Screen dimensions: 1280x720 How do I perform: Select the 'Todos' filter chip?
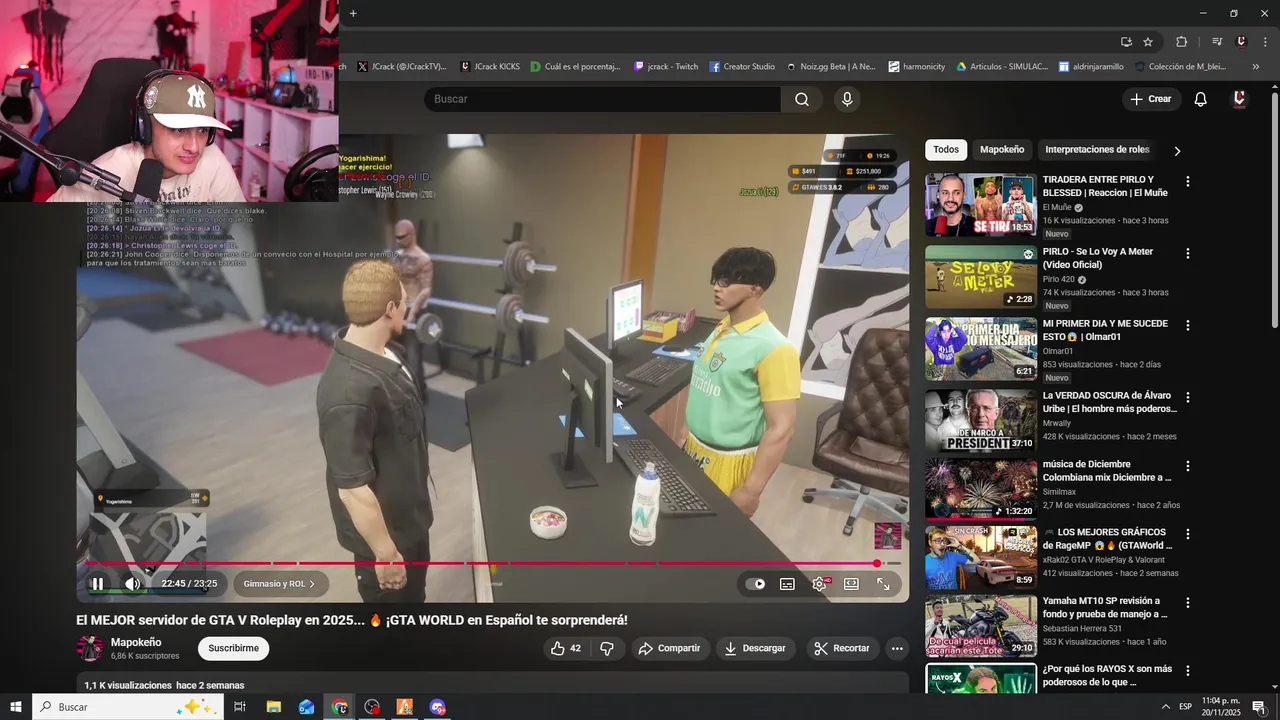tap(946, 149)
